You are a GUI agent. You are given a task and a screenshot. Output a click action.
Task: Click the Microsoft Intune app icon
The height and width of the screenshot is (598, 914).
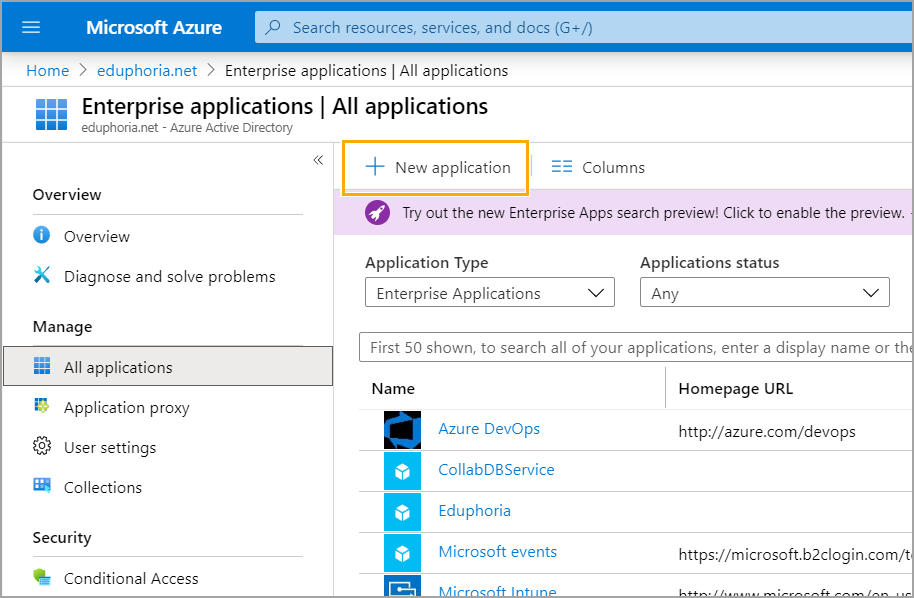point(402,586)
